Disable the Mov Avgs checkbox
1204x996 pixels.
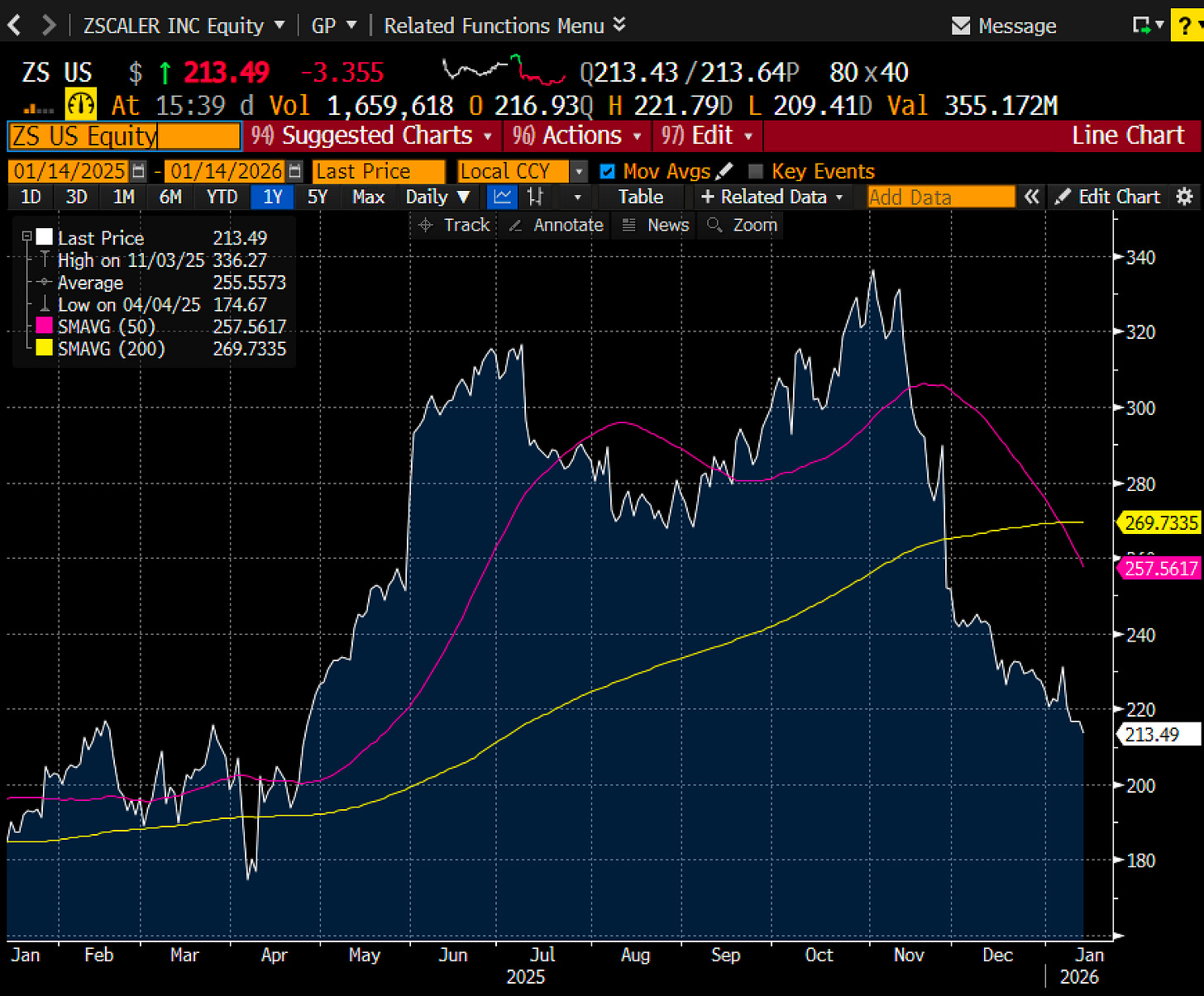click(x=608, y=170)
